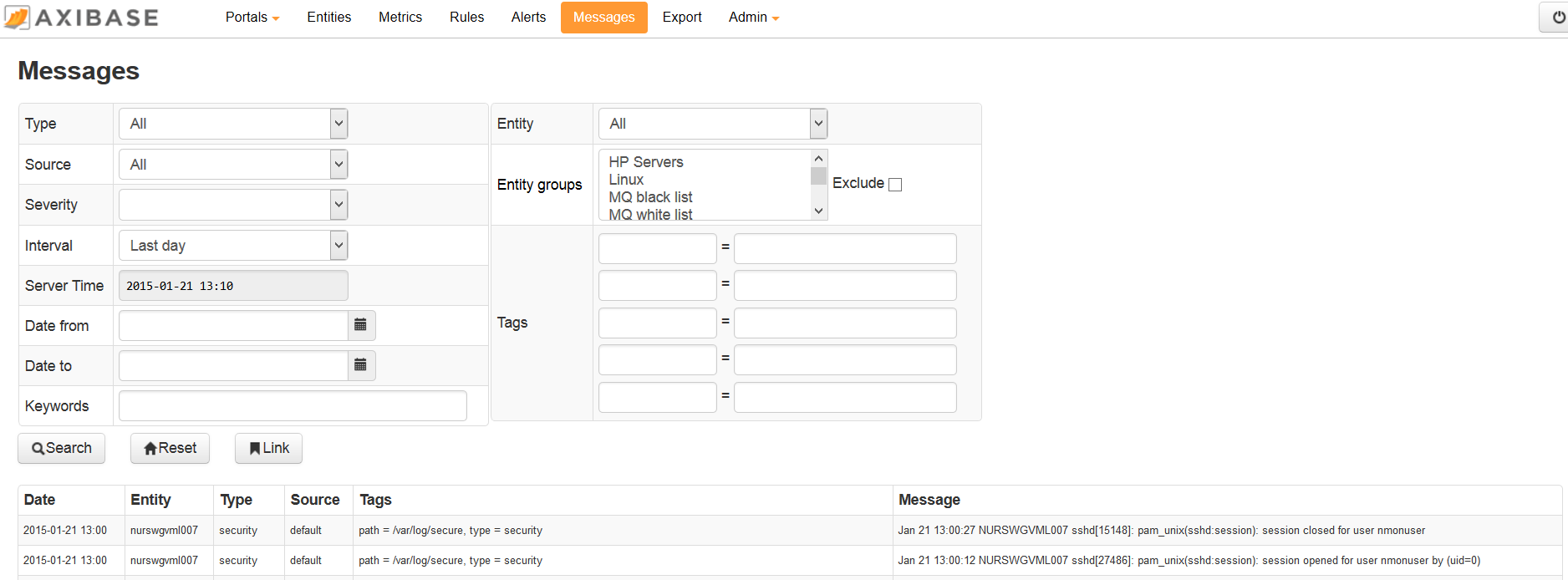This screenshot has width=1568, height=580.
Task: Click the session closed message text
Action: tap(1162, 531)
